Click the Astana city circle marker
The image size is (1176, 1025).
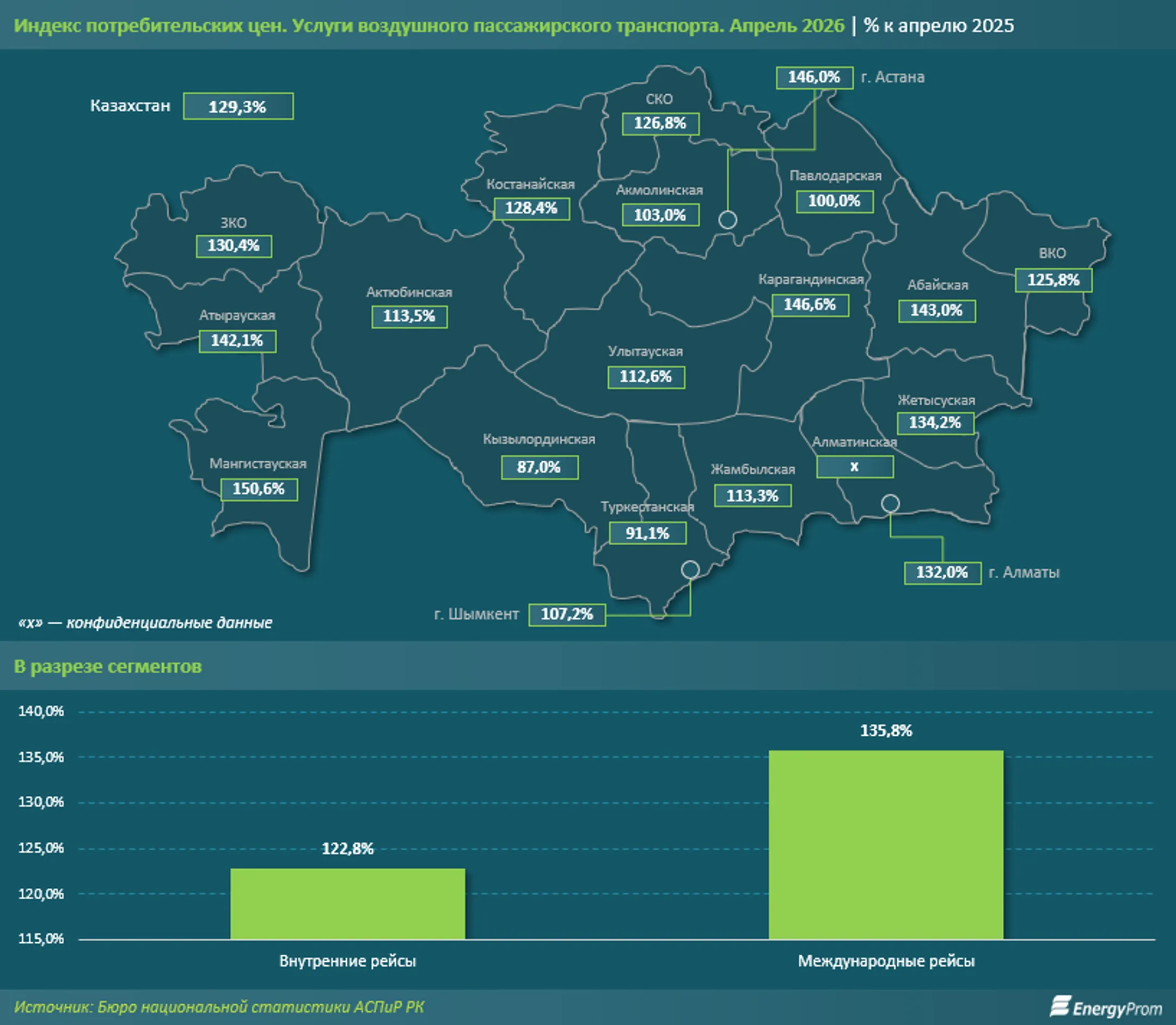727,219
